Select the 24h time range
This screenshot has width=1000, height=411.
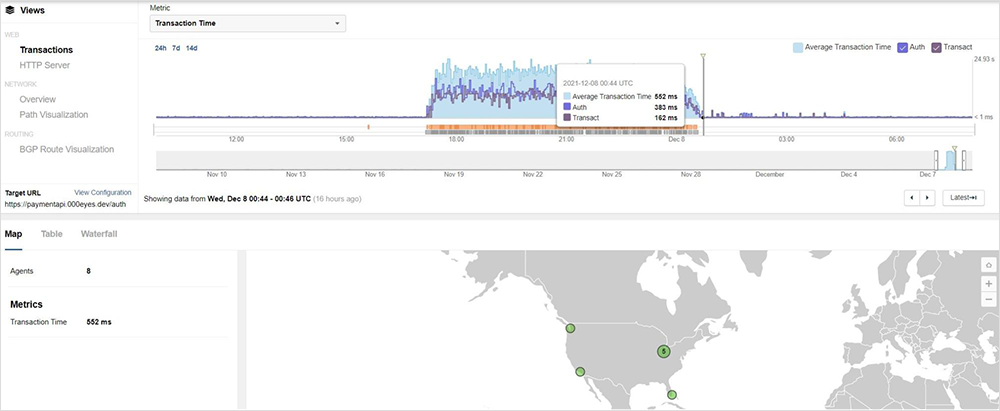click(160, 48)
